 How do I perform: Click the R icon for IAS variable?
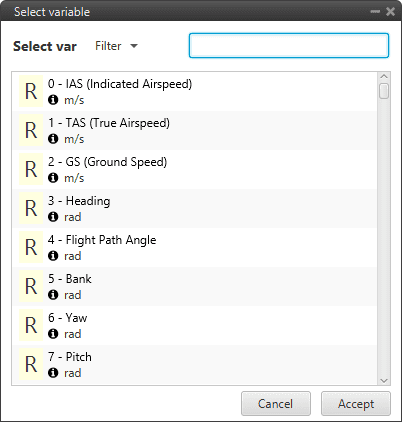tap(31, 91)
